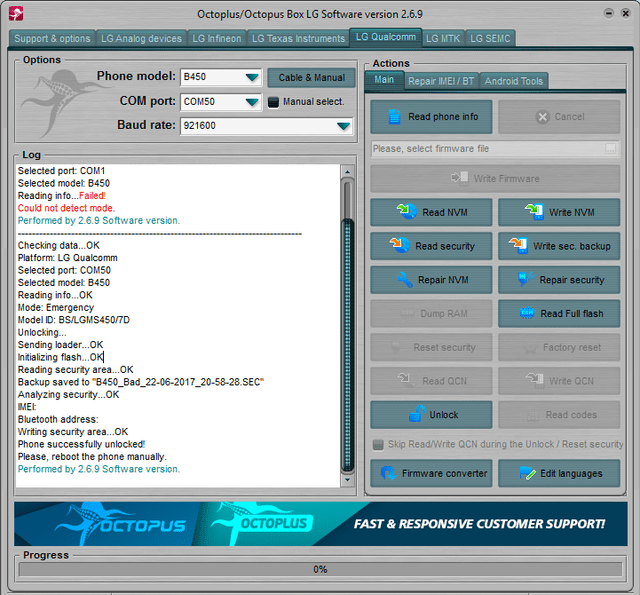
Task: Click the 'Phone successfully unlocked!' log line
Action: coord(81,444)
